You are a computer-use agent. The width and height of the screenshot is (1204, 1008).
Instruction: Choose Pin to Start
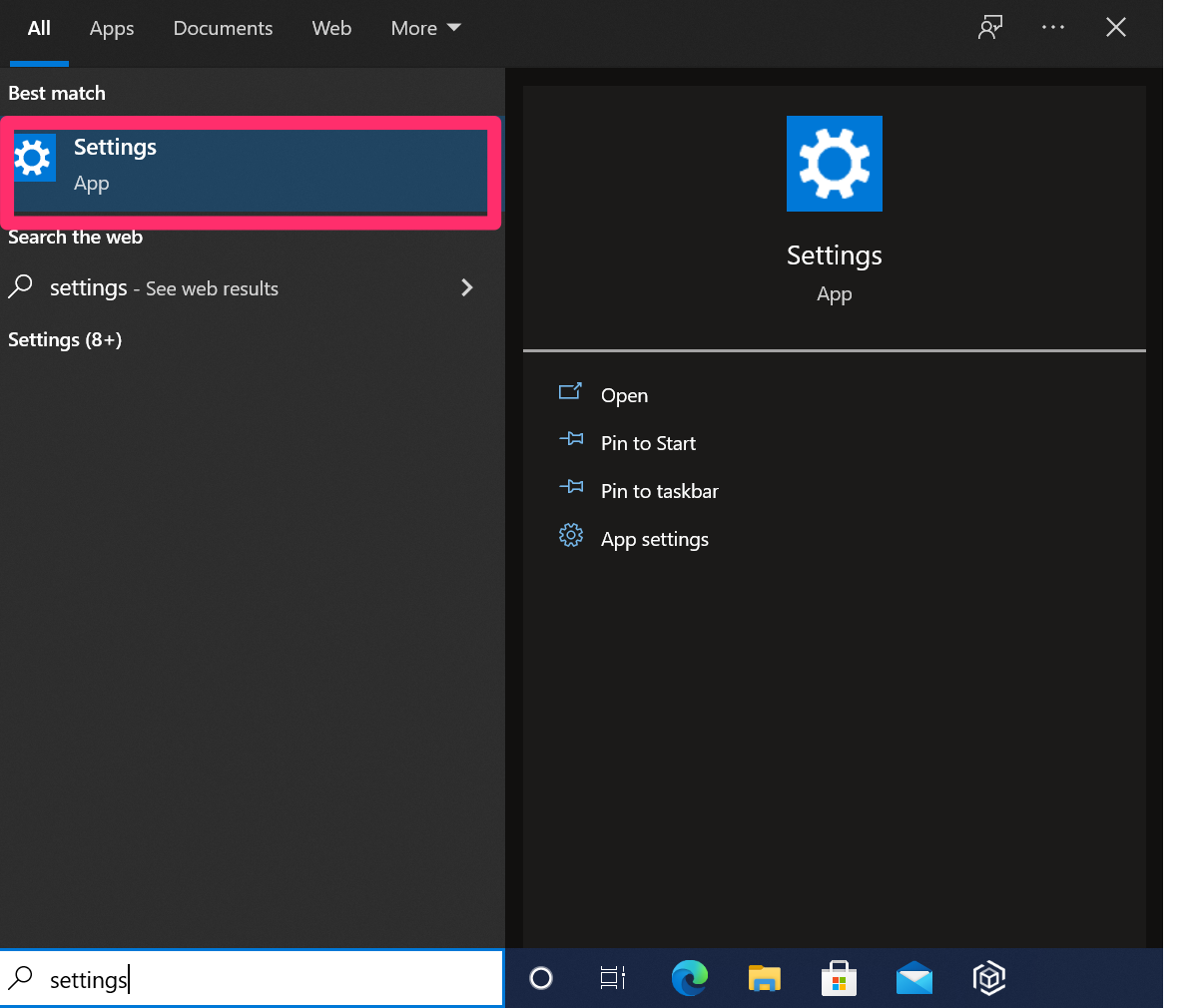tap(648, 443)
